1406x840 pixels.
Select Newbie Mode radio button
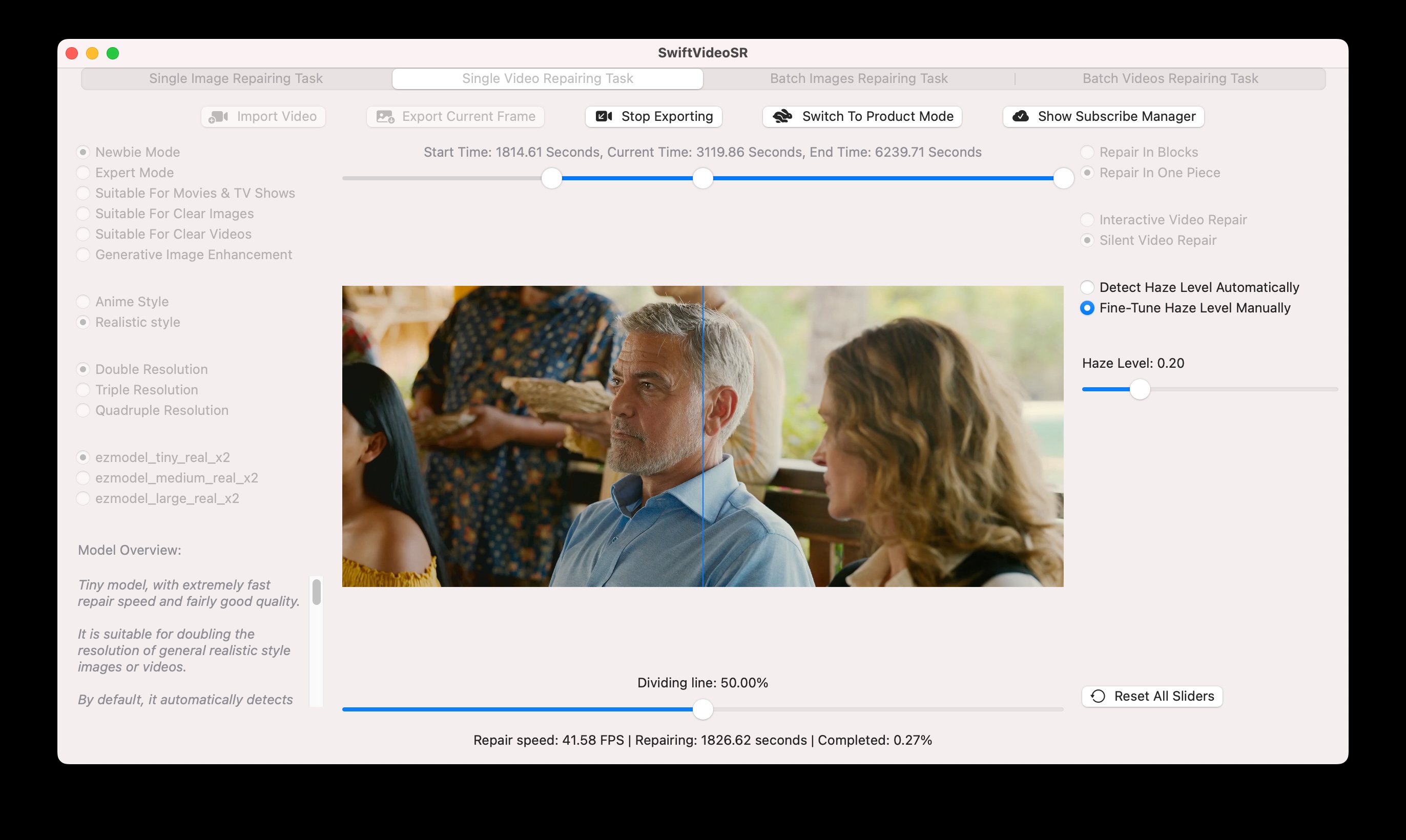pyautogui.click(x=83, y=152)
